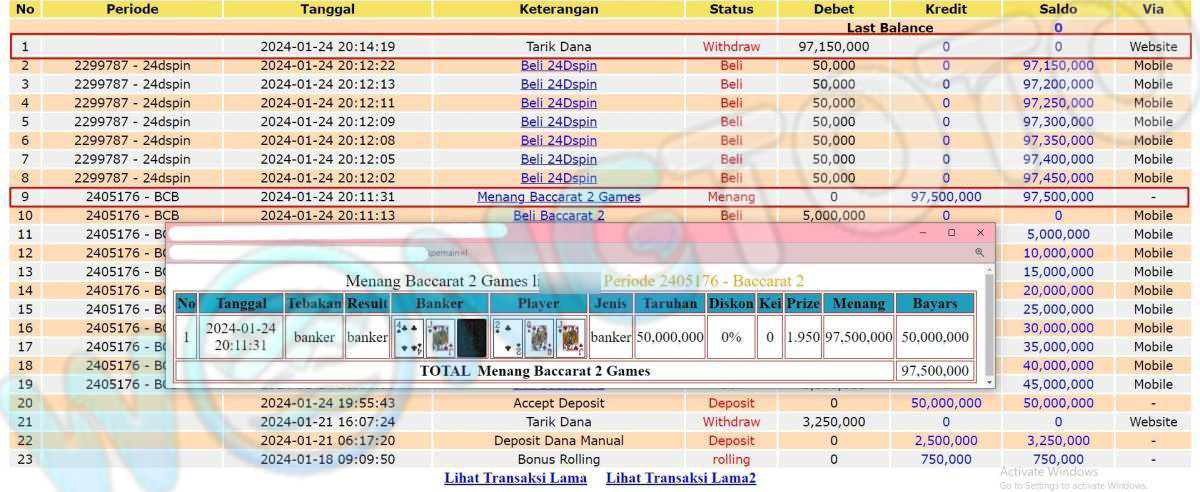Open Lihat Transaksi Lama2 link
The height and width of the screenshot is (492, 1200).
click(681, 478)
